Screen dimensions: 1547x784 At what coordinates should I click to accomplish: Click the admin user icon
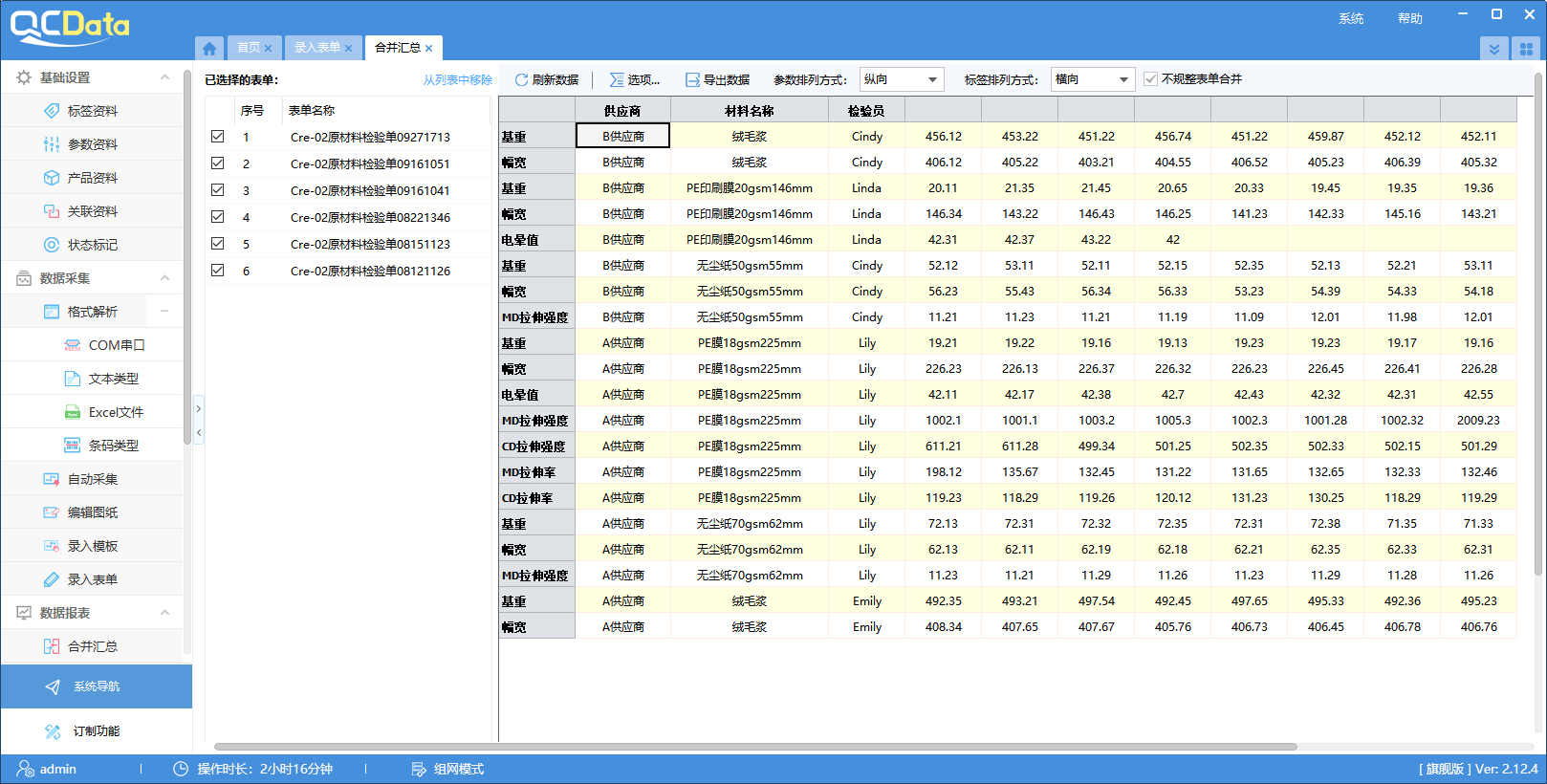pos(26,769)
